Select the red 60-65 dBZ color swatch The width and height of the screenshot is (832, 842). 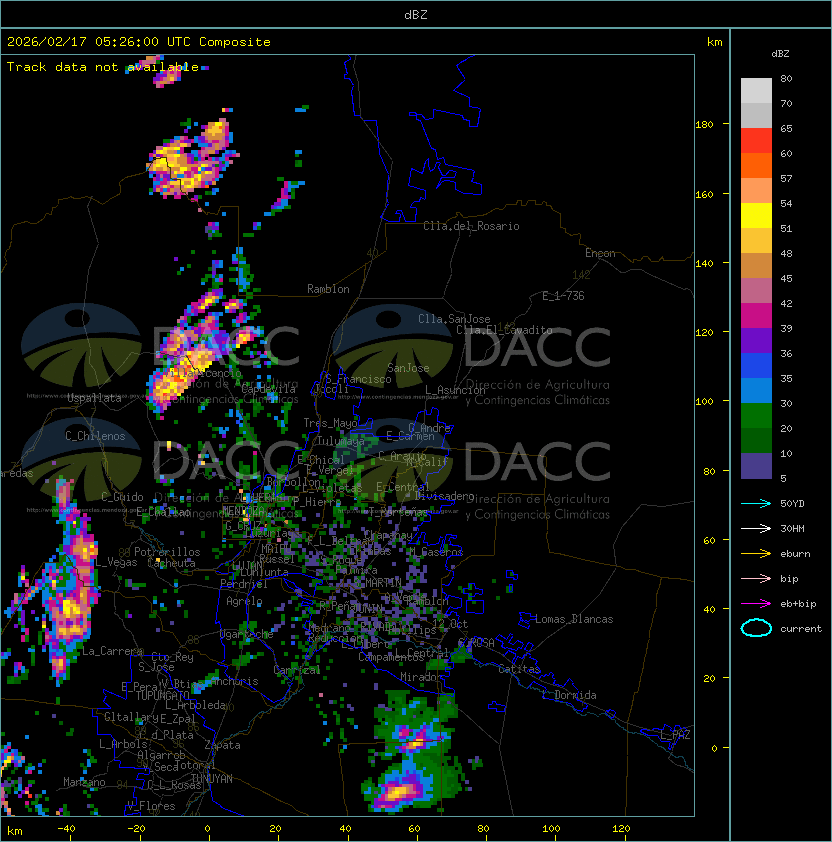tap(756, 141)
